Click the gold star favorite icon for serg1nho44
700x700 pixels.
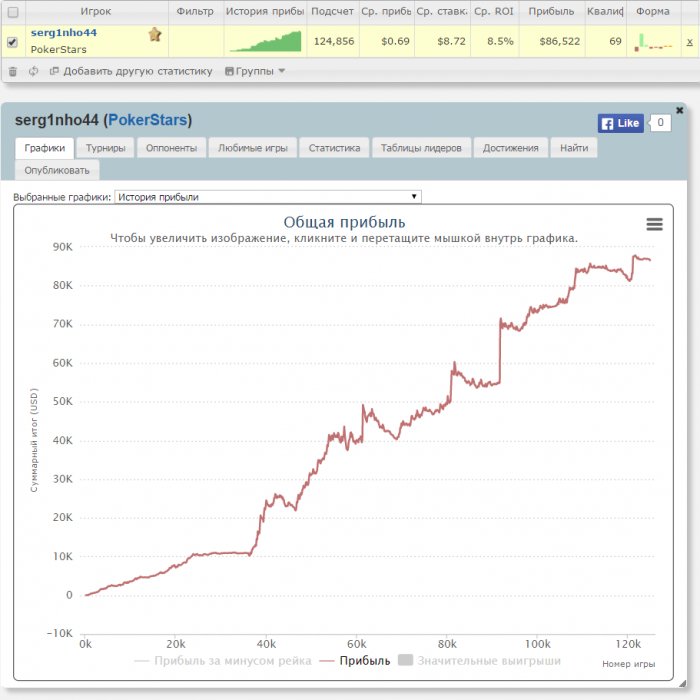coord(155,34)
